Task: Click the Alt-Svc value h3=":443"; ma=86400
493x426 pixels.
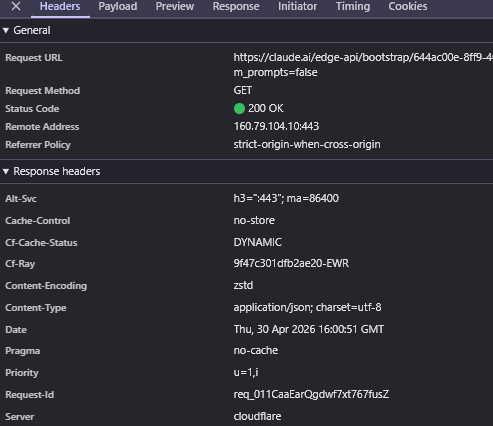Action: tap(286, 198)
